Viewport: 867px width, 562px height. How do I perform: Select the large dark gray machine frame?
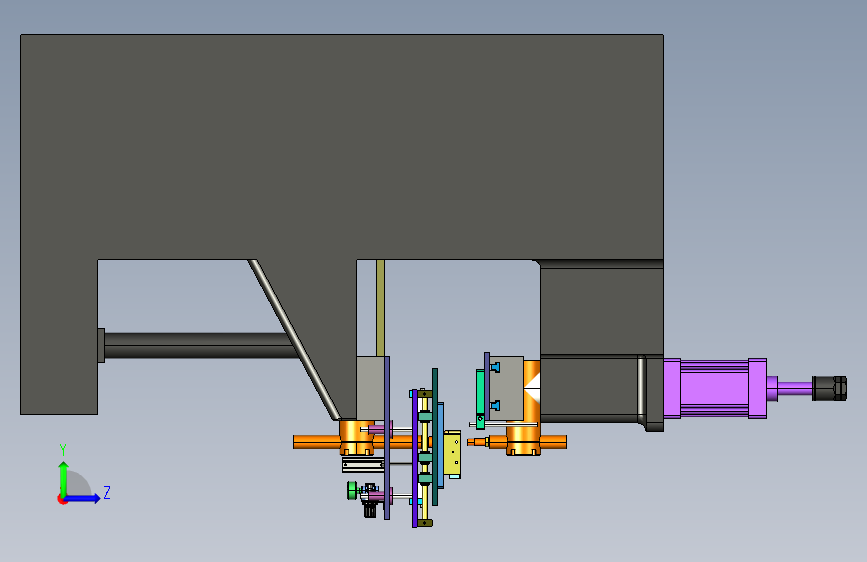(342, 149)
